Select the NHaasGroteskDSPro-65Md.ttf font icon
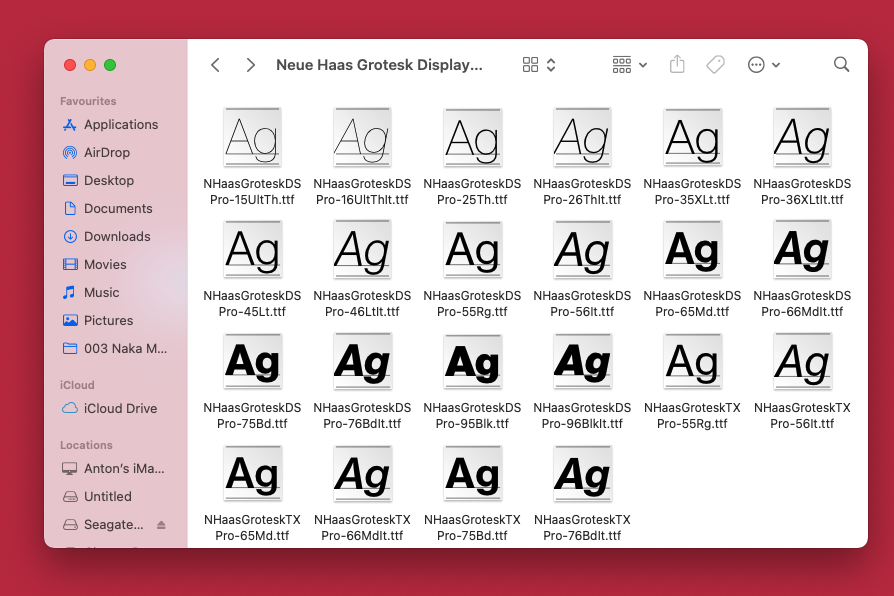The width and height of the screenshot is (894, 596). pos(692,249)
